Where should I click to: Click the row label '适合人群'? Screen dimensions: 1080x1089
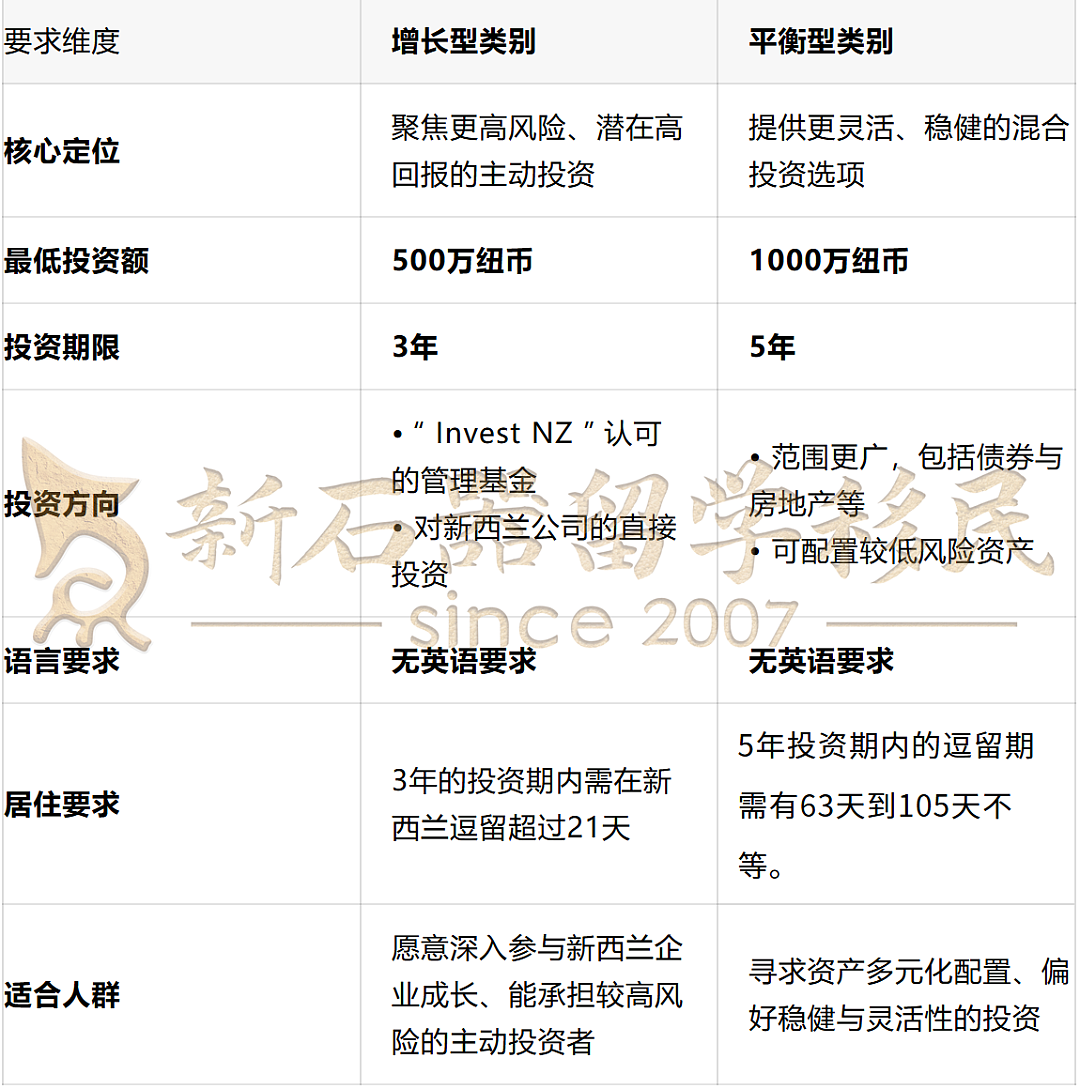click(62, 995)
